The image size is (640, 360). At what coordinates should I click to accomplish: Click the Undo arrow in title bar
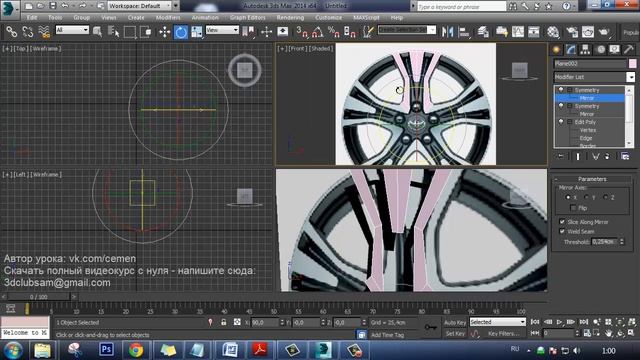tap(64, 6)
